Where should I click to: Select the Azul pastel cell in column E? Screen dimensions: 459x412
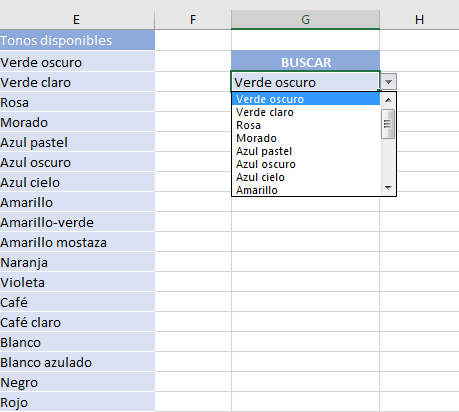(x=77, y=141)
